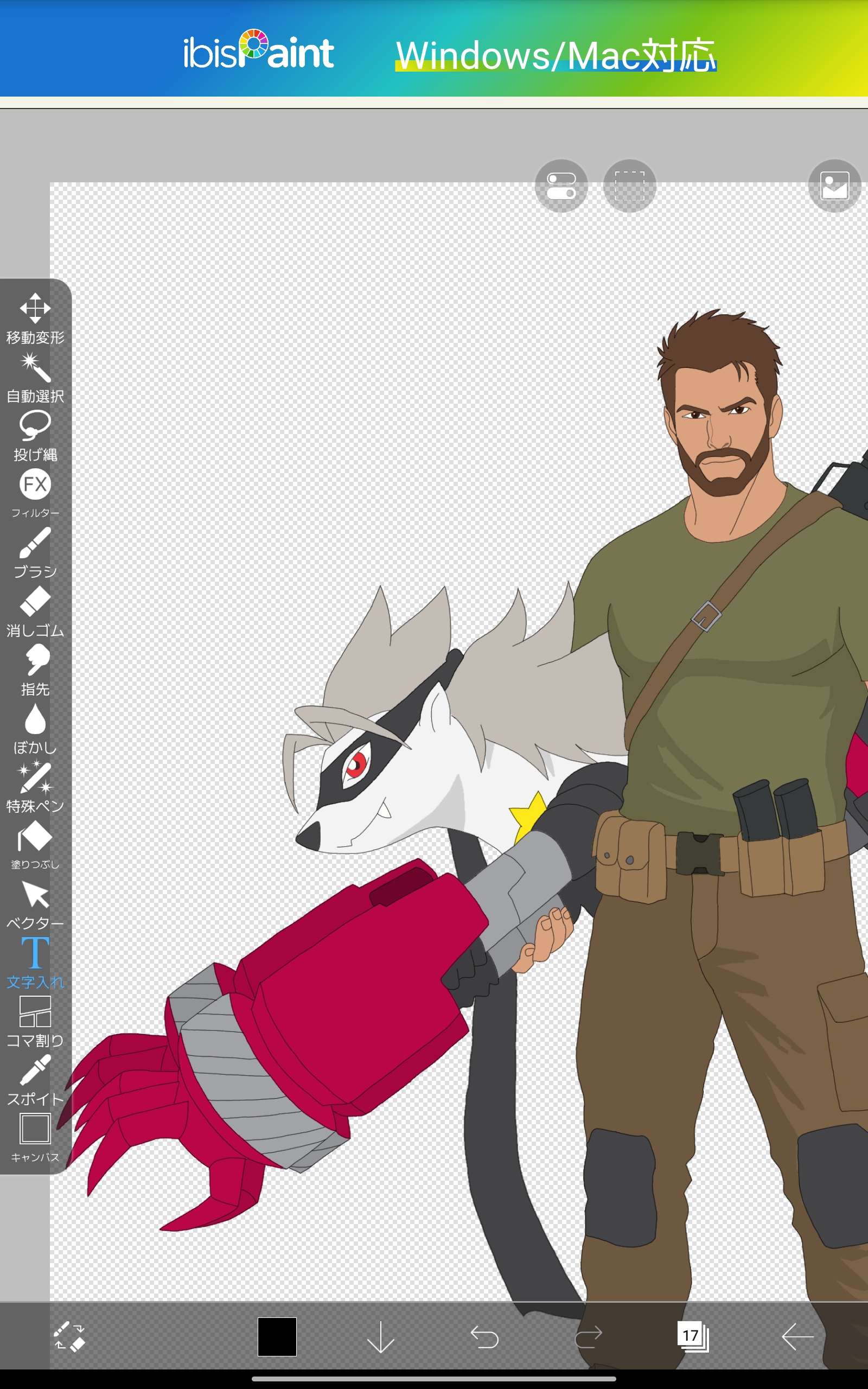The image size is (868, 1389).
Task: Open the layers panel showing 17
Action: click(692, 1337)
